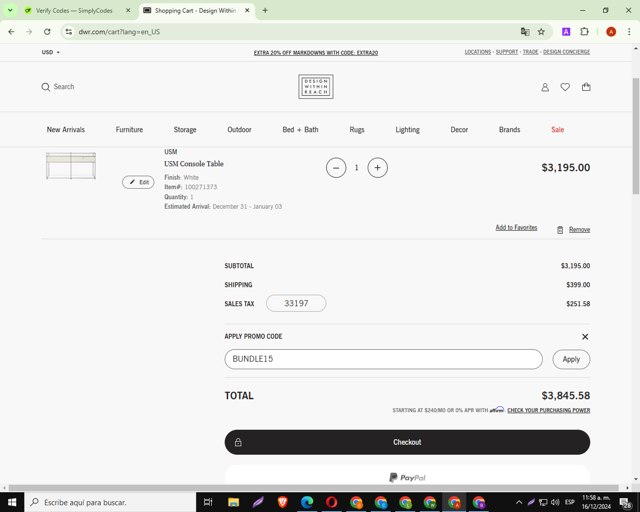Open the Design Within Reach logo homepage

coord(316,87)
